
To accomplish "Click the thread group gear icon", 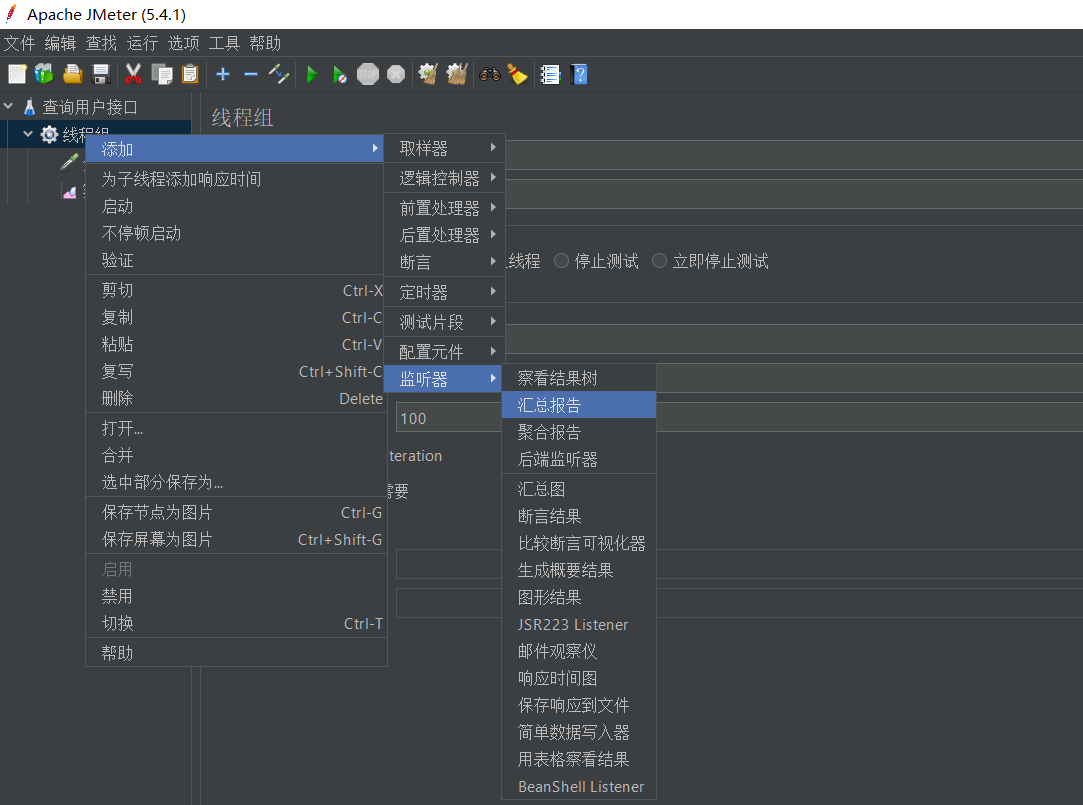I will coord(49,134).
